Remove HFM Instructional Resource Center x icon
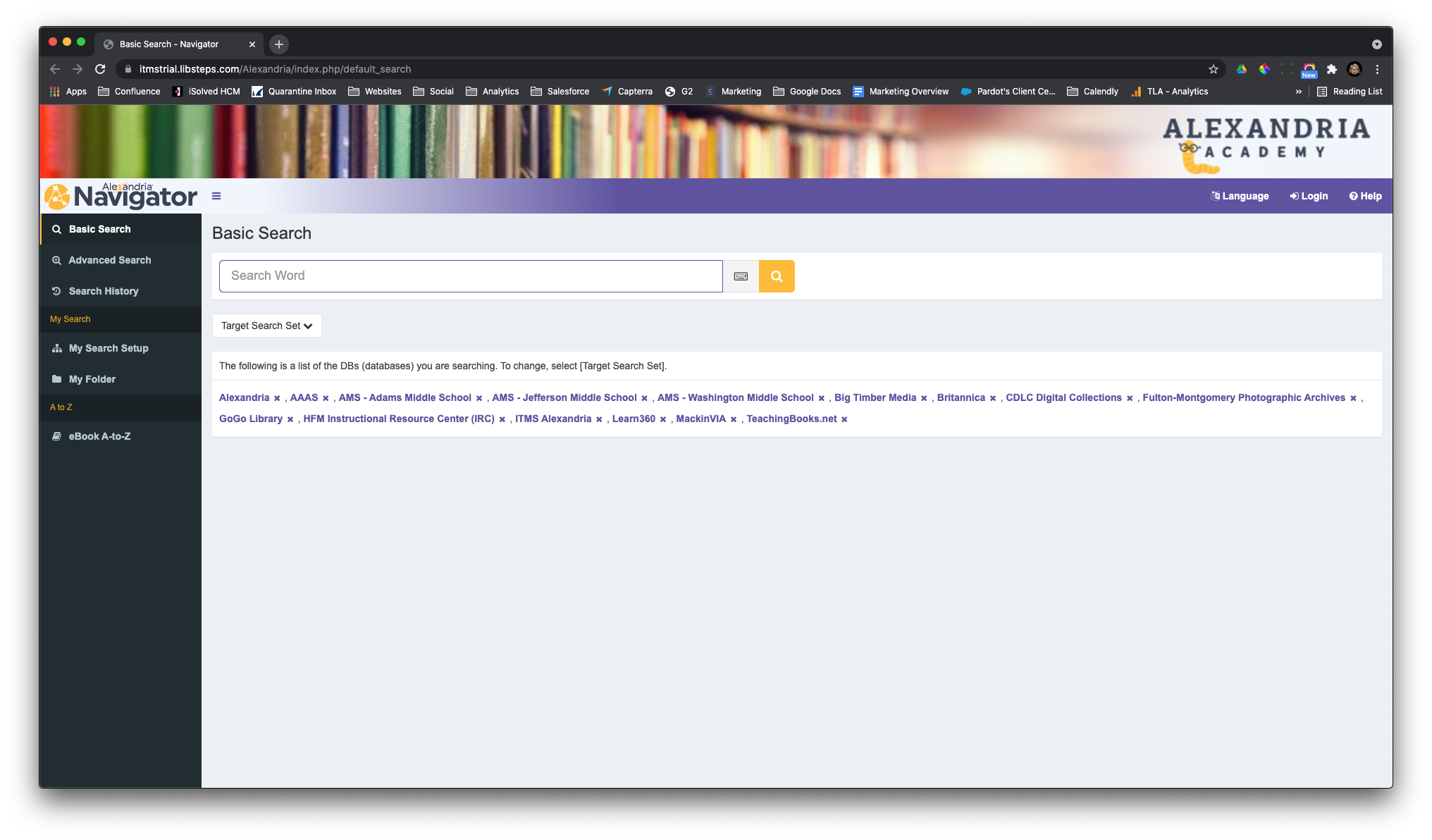The width and height of the screenshot is (1432, 840). 502,419
